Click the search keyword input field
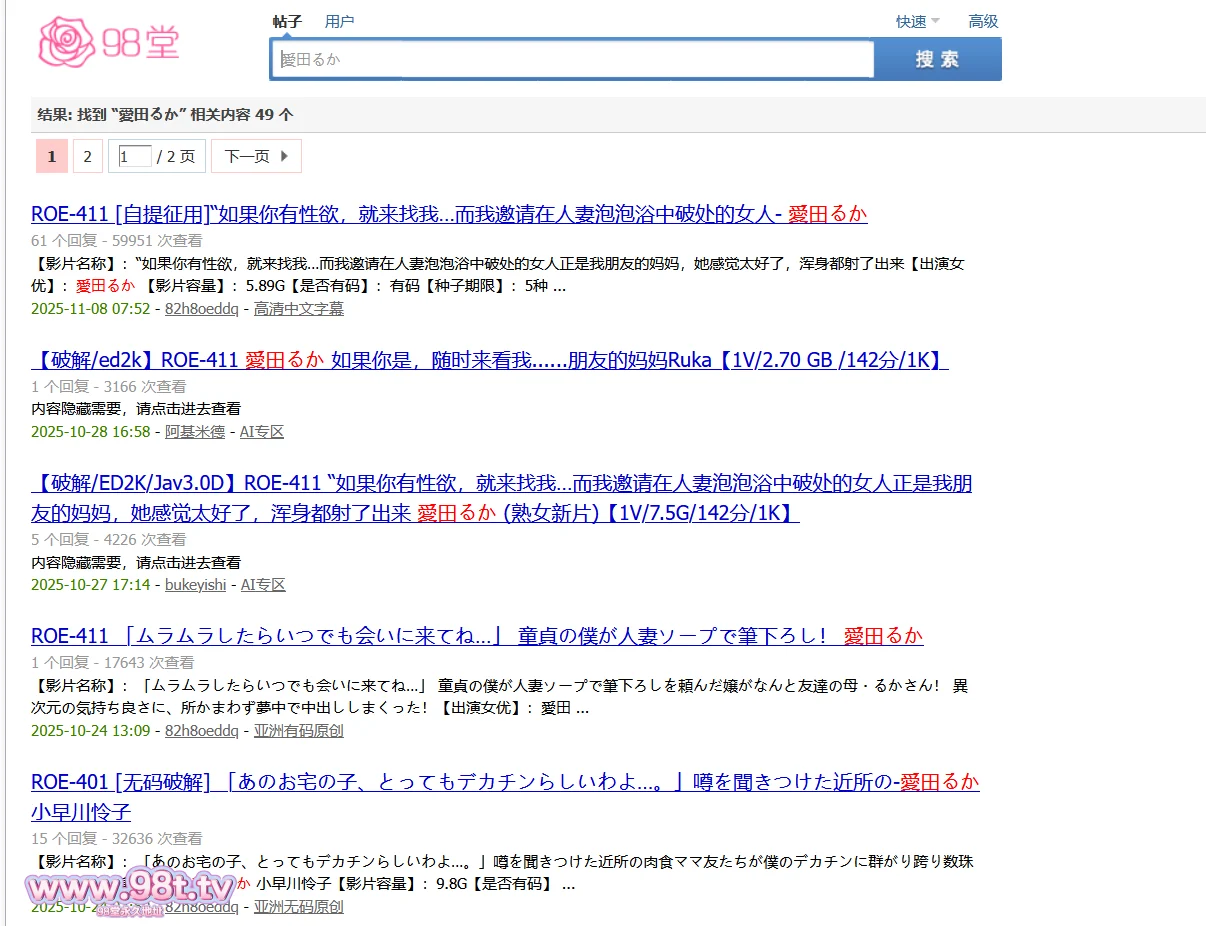The width and height of the screenshot is (1206, 926). pos(575,59)
